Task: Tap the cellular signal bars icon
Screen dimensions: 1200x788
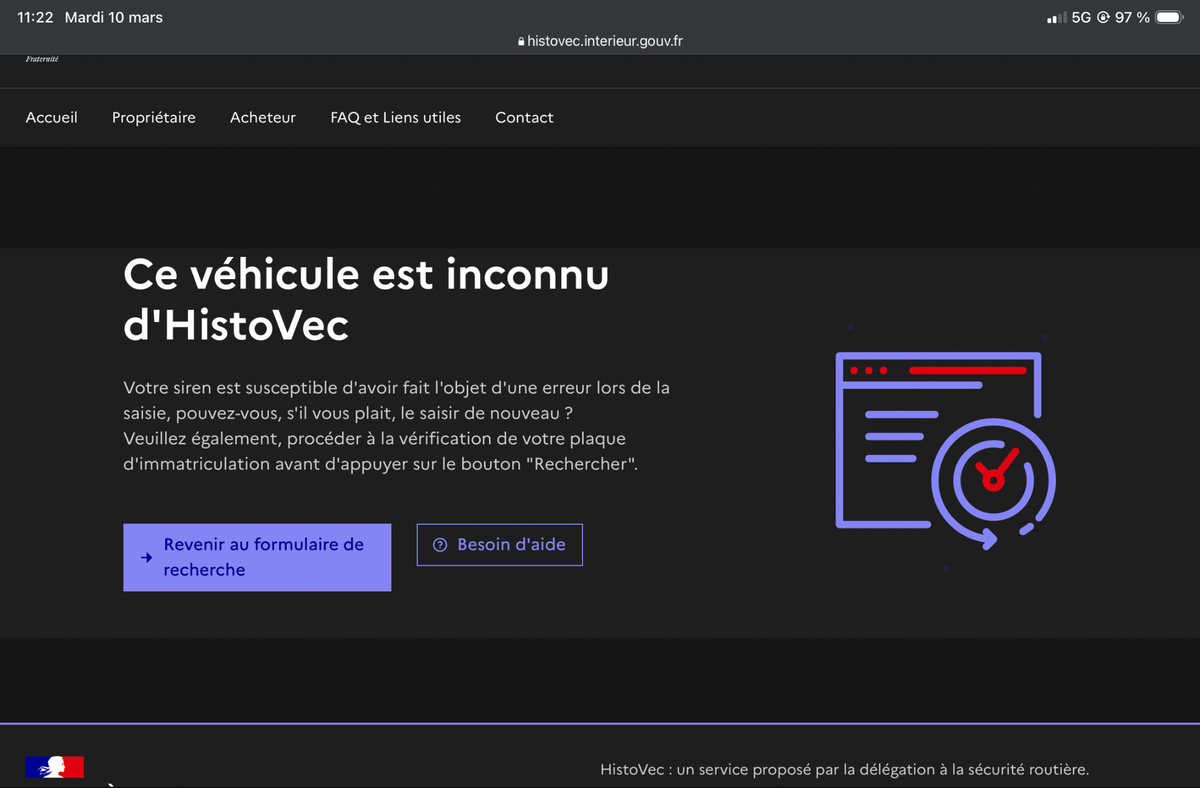Action: (1056, 18)
